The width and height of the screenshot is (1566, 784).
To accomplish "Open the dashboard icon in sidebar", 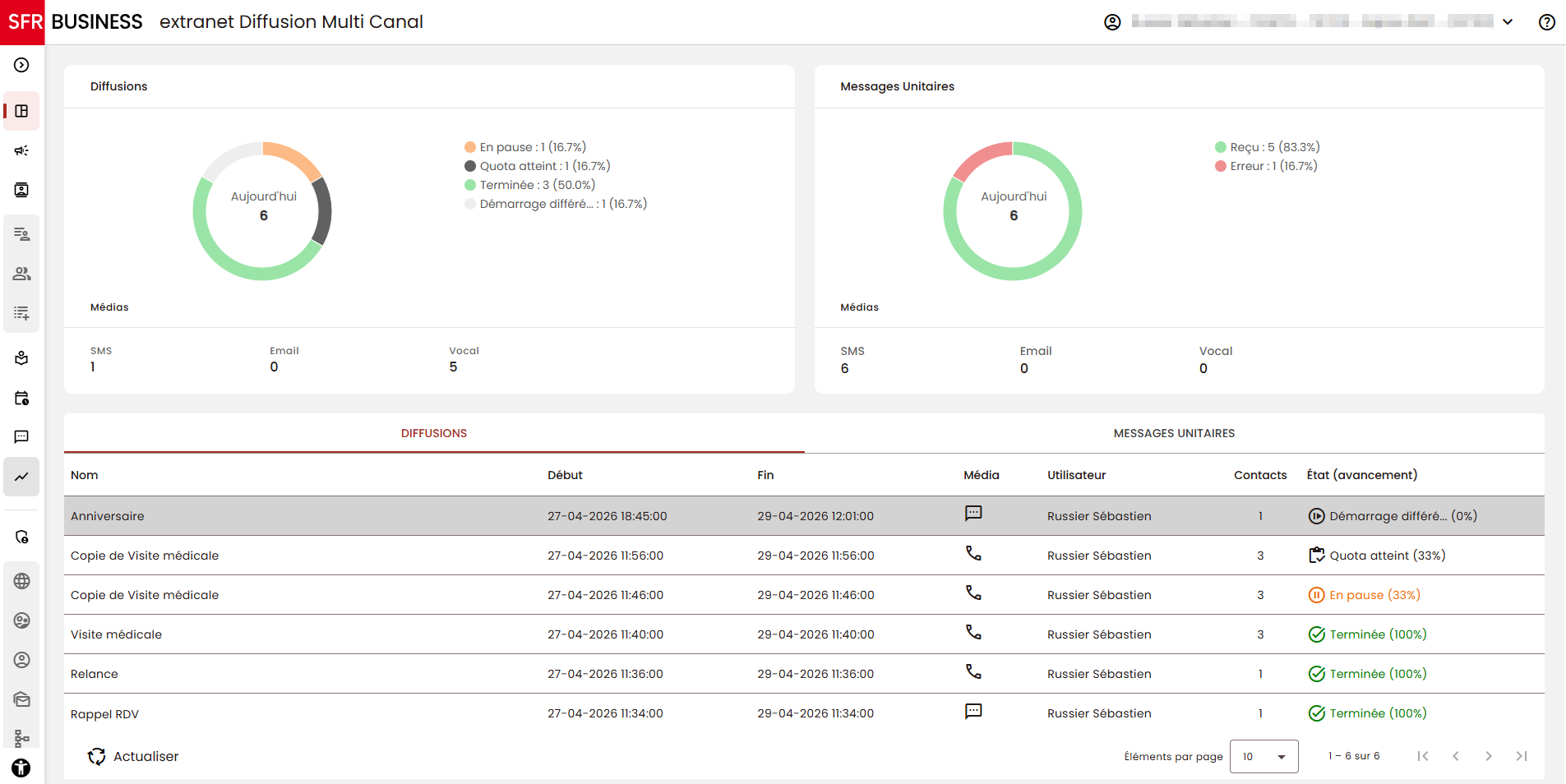I will tap(22, 111).
